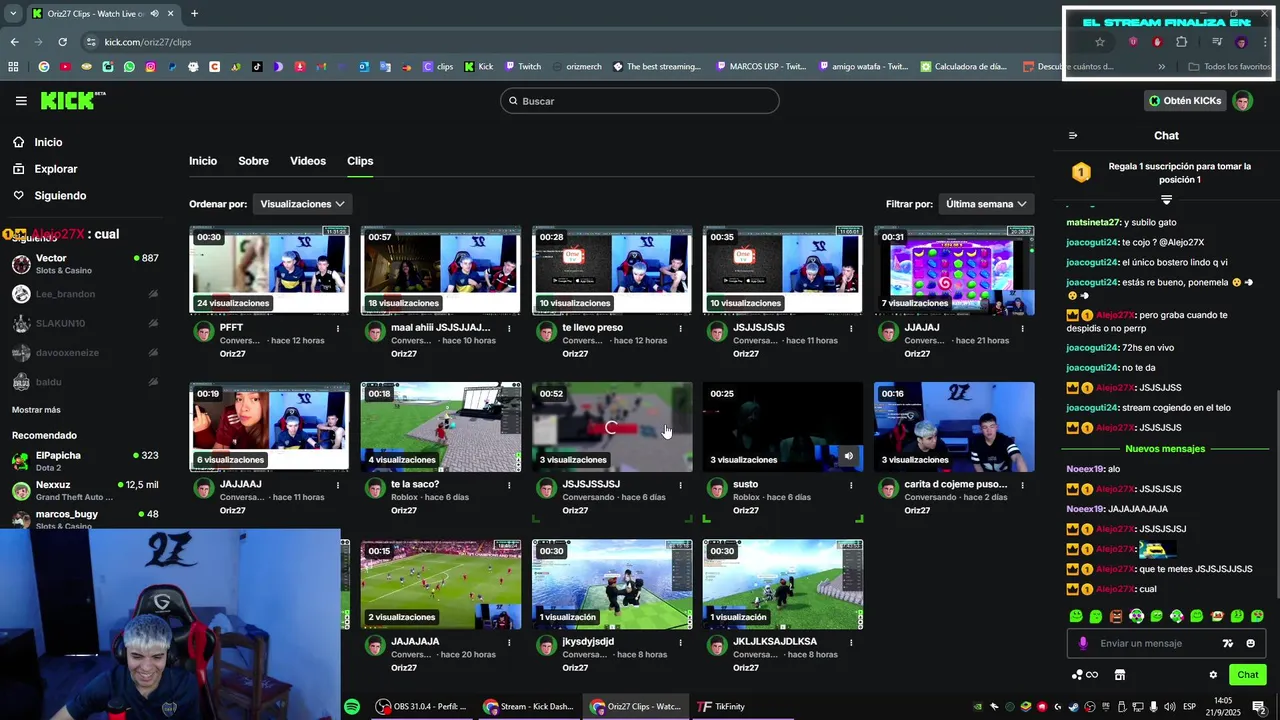Viewport: 1280px width, 720px height.
Task: Mute the susto clip preview
Action: [x=848, y=456]
